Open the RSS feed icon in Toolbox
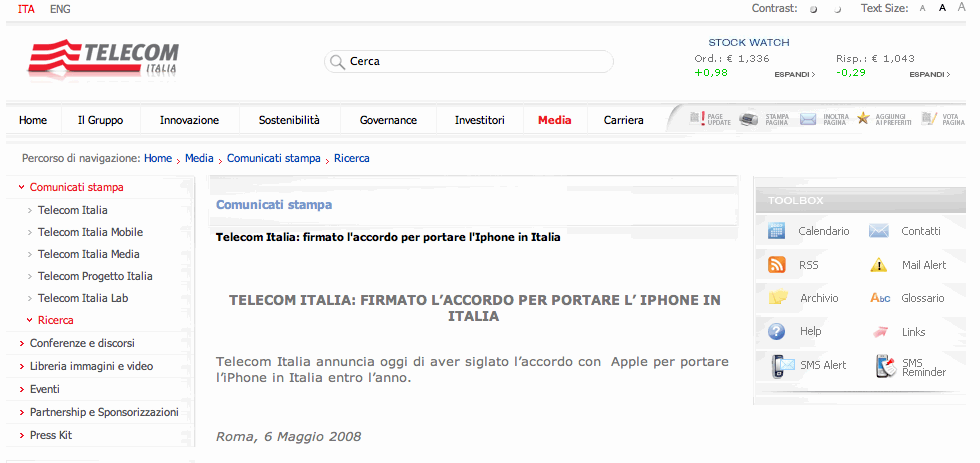 [777, 265]
